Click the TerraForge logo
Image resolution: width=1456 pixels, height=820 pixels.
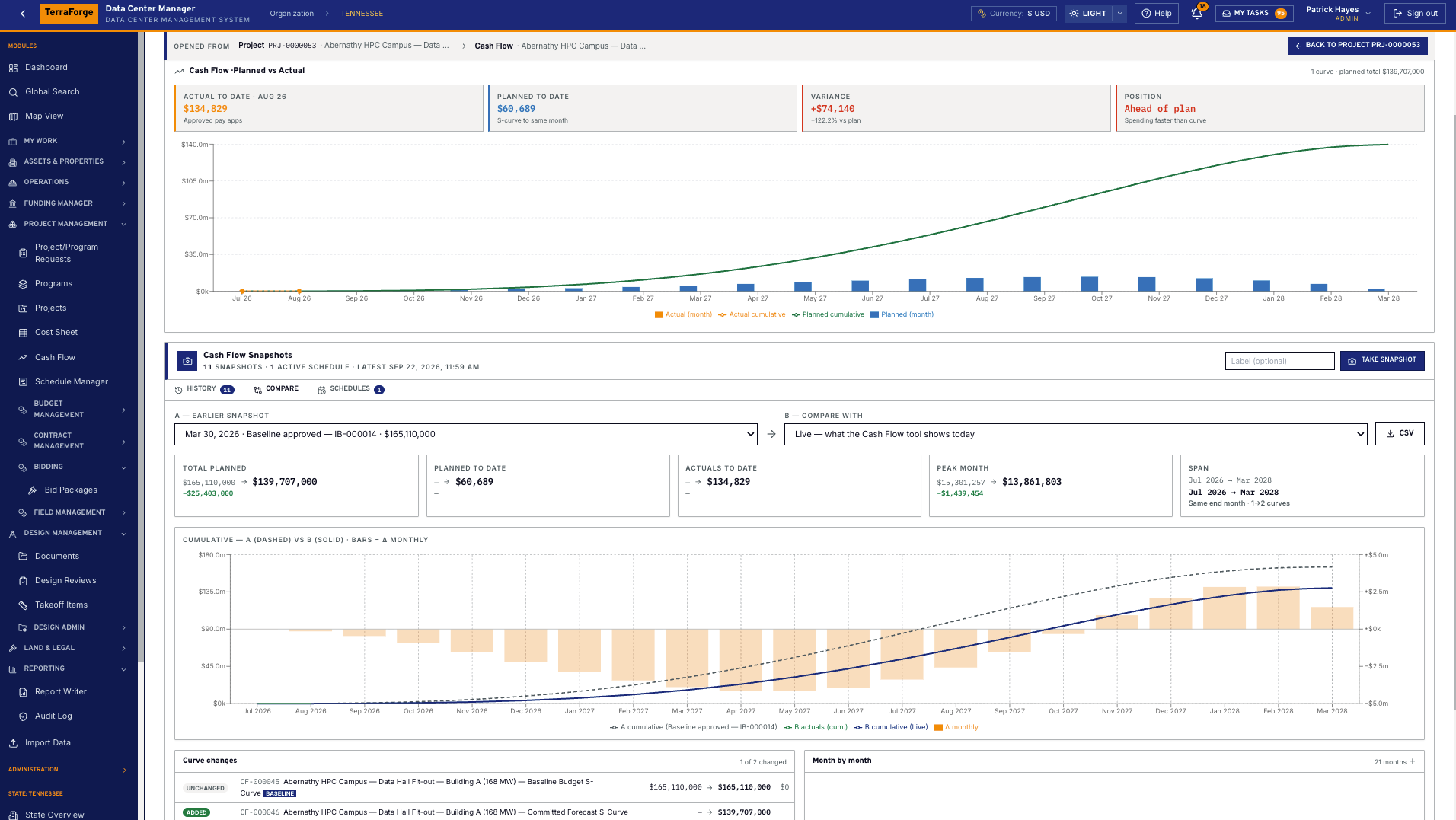[69, 13]
